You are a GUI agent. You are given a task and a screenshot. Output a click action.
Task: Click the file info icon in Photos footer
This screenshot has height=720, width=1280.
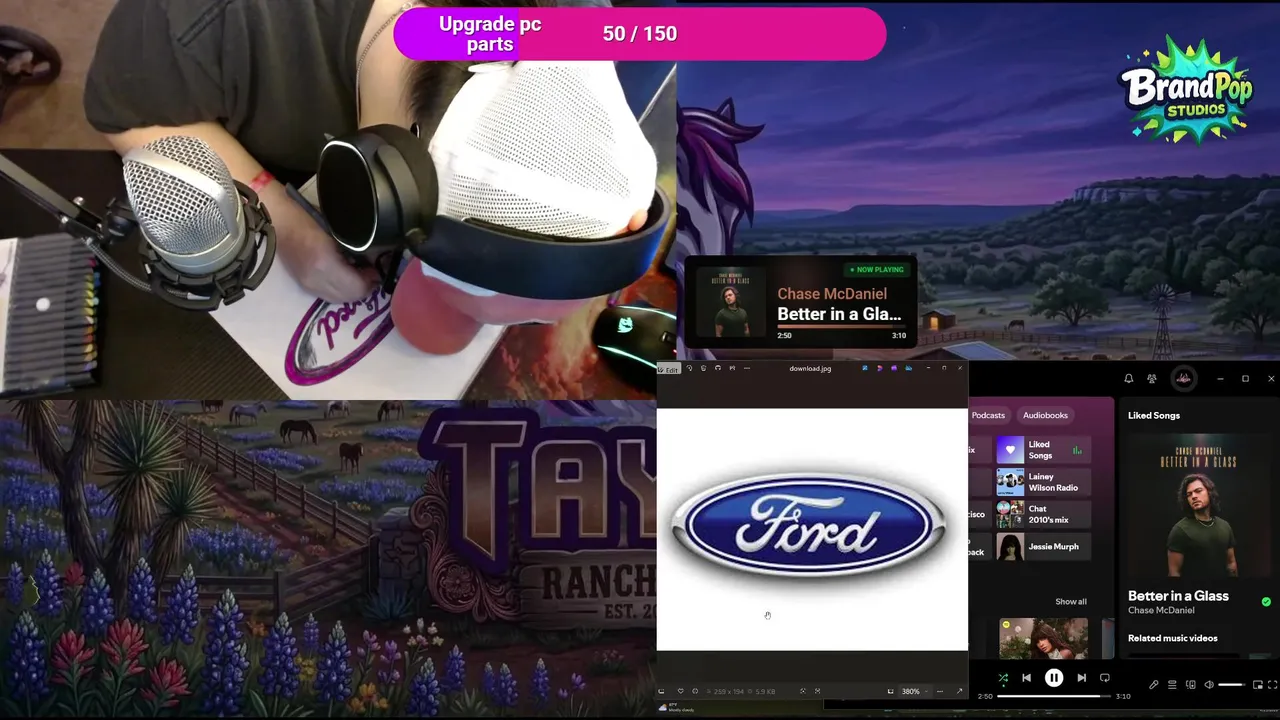[695, 691]
